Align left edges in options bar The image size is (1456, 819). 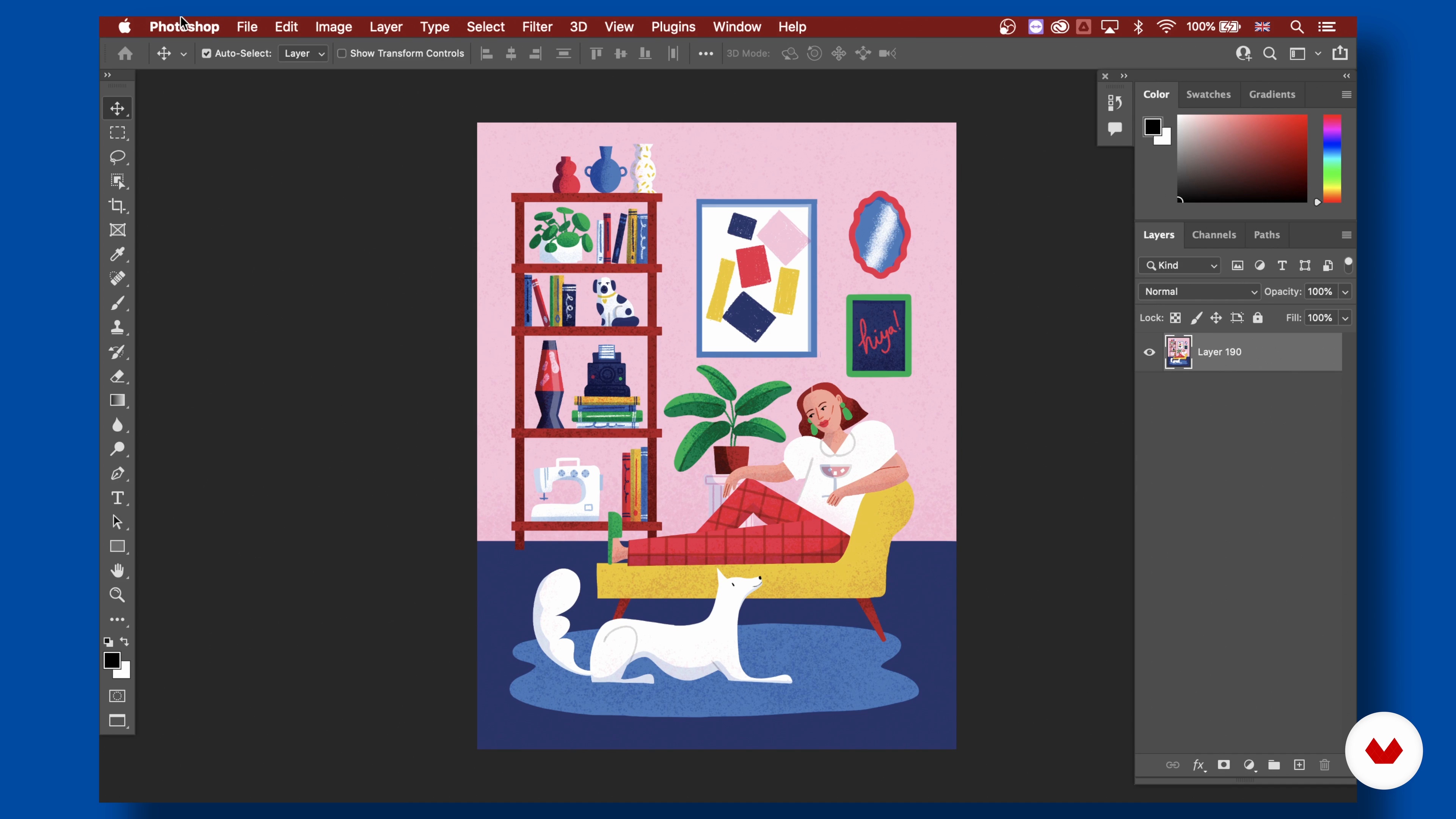(x=486, y=53)
